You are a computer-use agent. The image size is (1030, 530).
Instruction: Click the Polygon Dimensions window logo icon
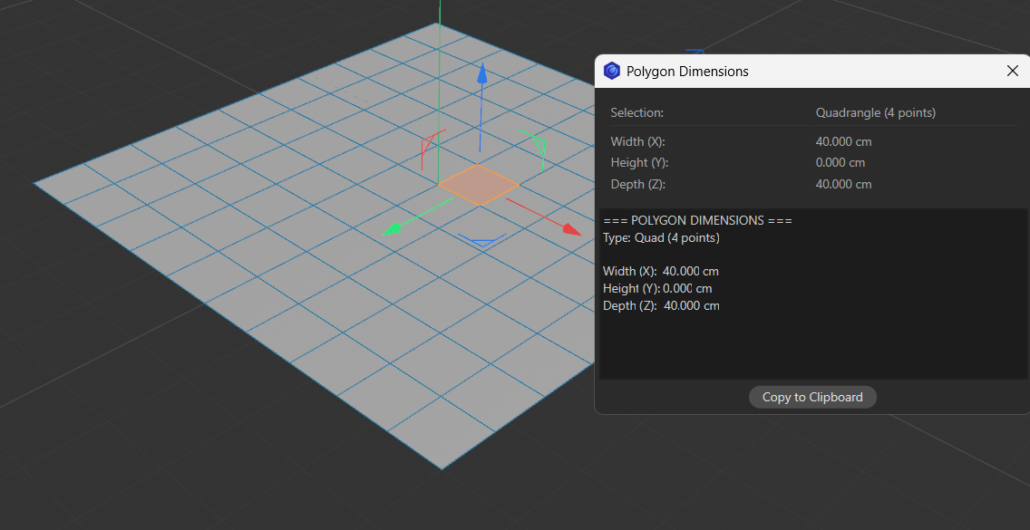pyautogui.click(x=612, y=71)
